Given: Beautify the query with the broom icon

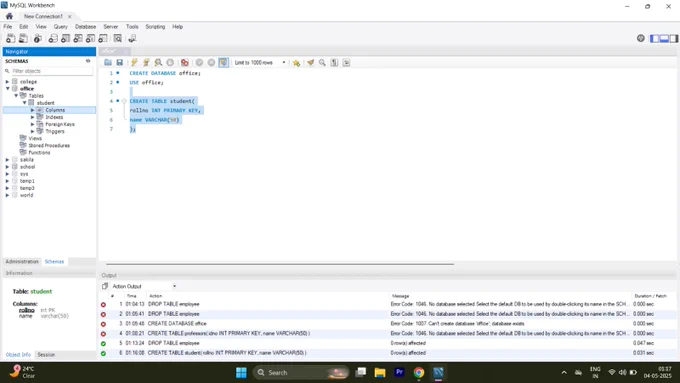Looking at the screenshot, I should [x=311, y=62].
